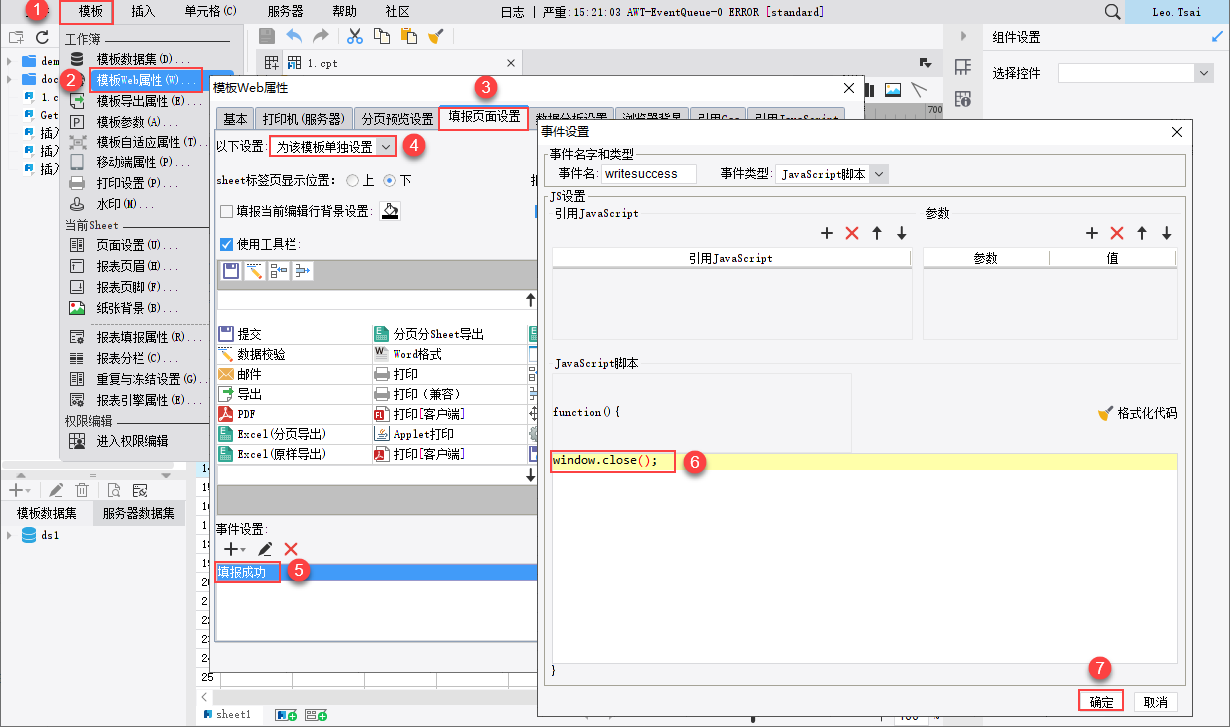Open the 插入 menu
Image resolution: width=1230 pixels, height=727 pixels.
[x=143, y=12]
